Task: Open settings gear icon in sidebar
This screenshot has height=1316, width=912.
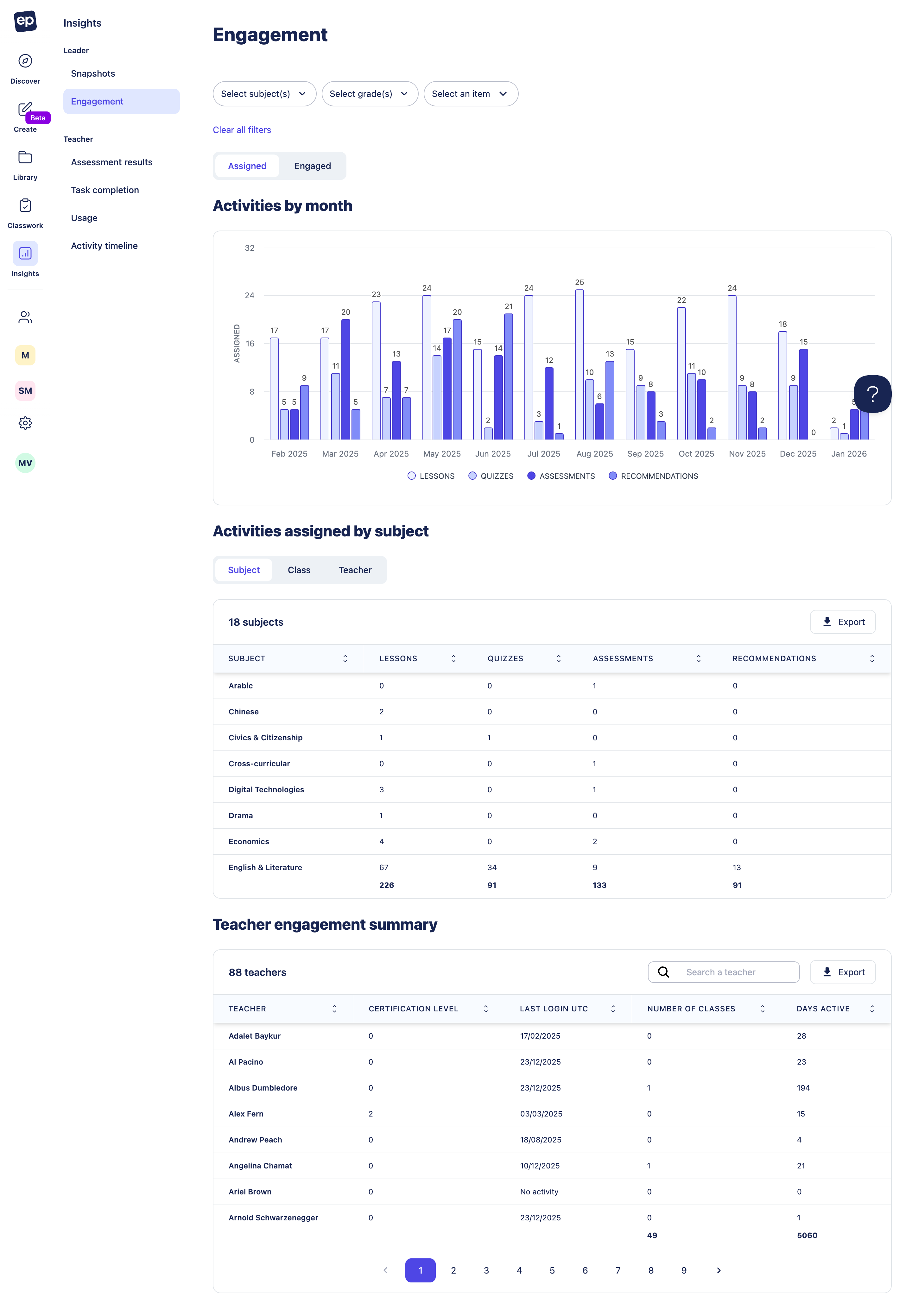Action: pyautogui.click(x=25, y=423)
